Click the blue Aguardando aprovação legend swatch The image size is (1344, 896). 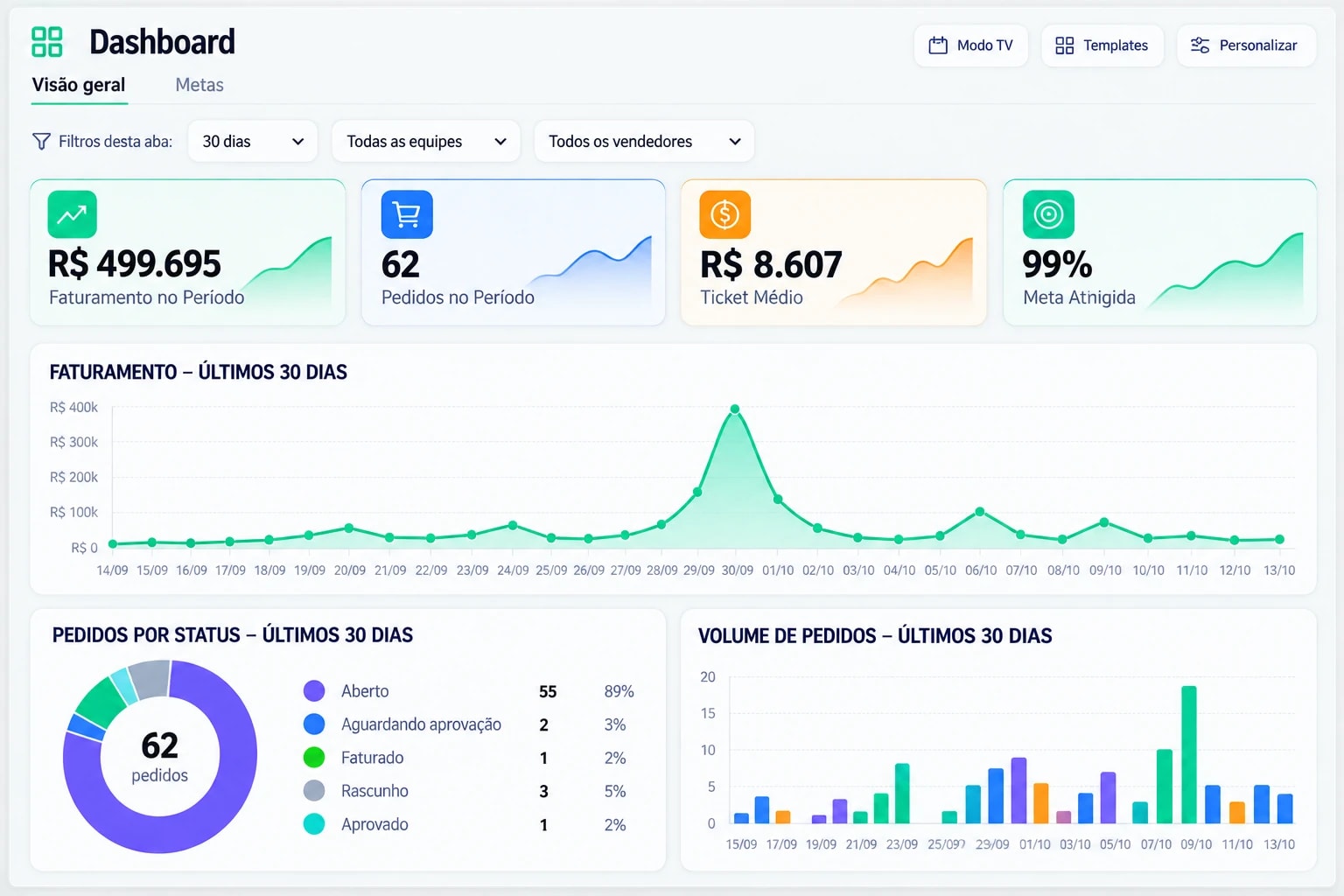click(x=314, y=724)
